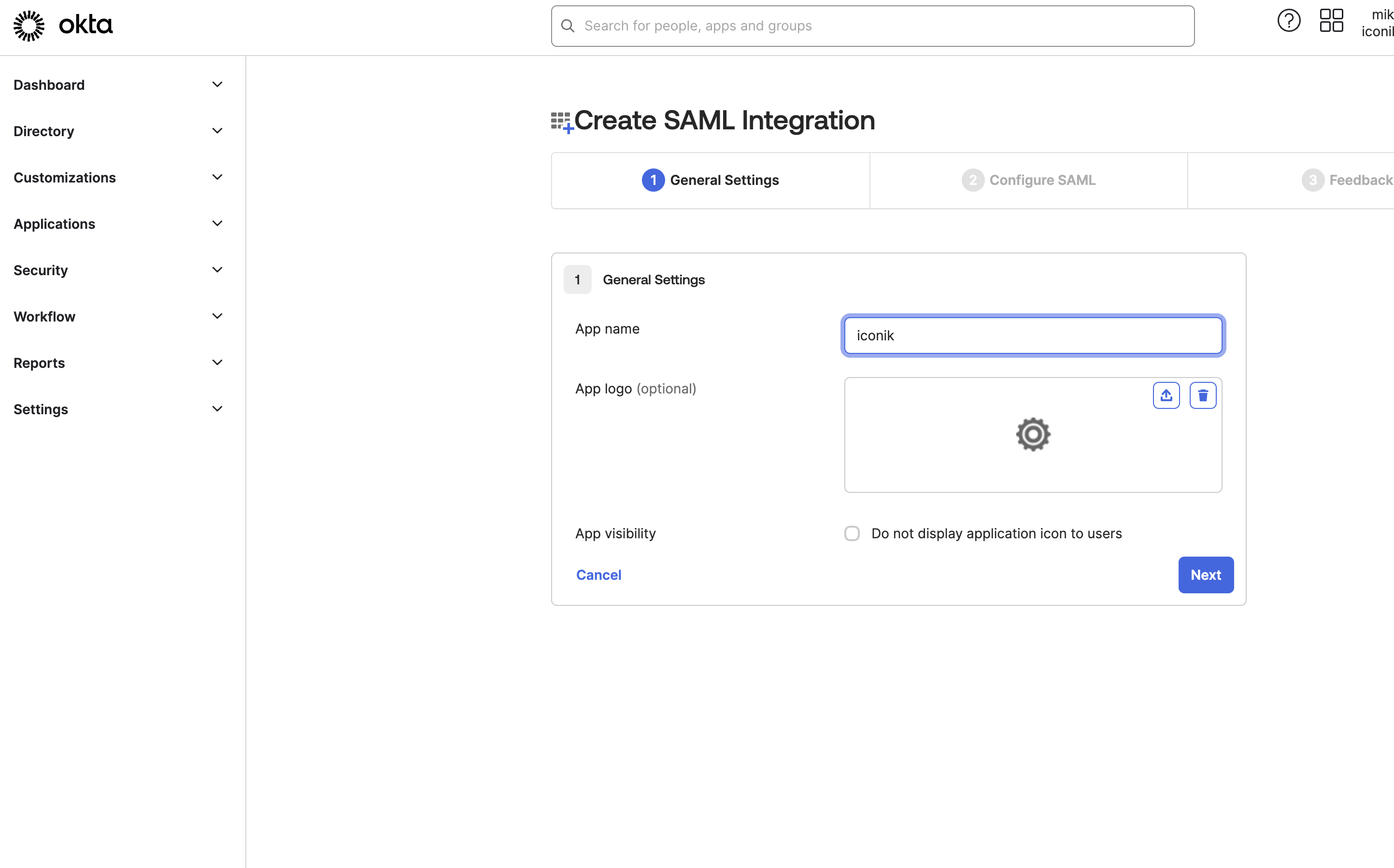This screenshot has height=868, width=1394.
Task: Expand the Dashboard sidebar section
Action: coord(49,85)
